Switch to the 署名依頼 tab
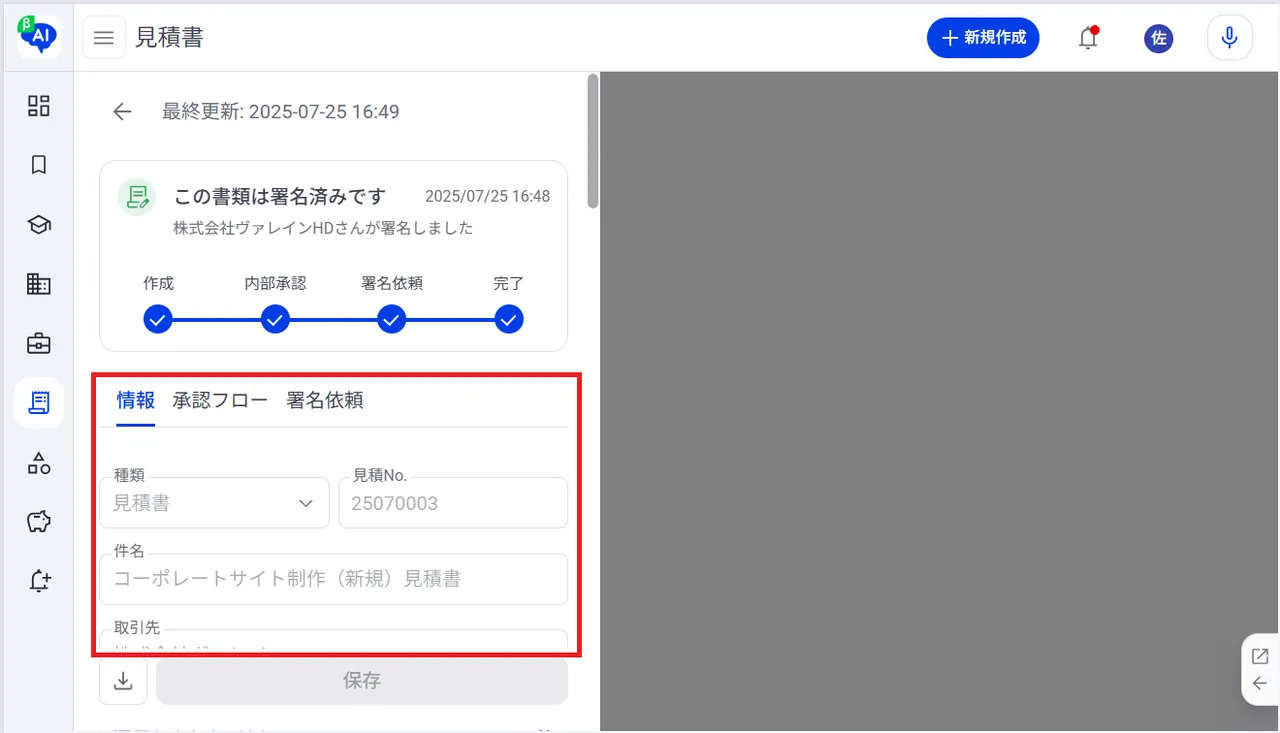The image size is (1280, 733). (325, 401)
